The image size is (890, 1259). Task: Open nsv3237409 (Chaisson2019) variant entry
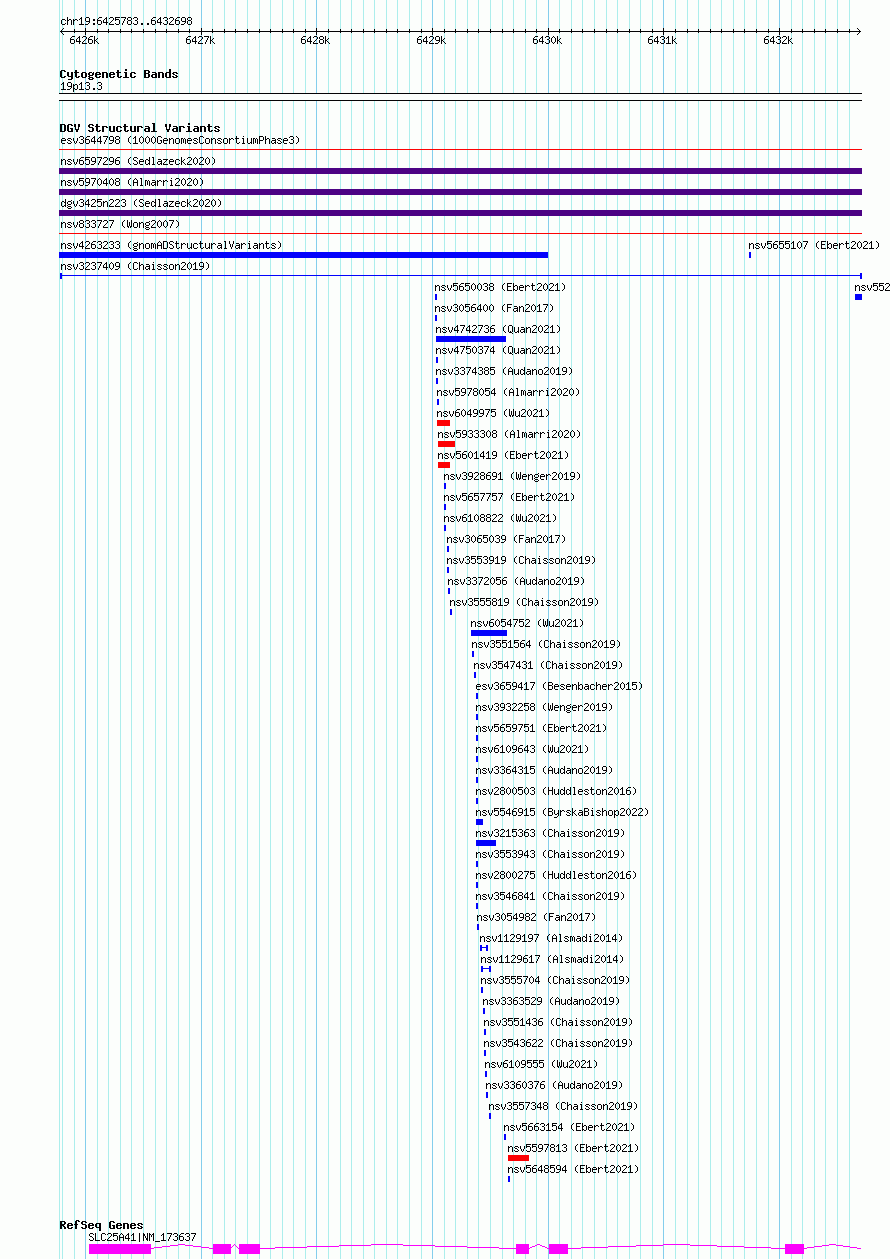(x=135, y=266)
